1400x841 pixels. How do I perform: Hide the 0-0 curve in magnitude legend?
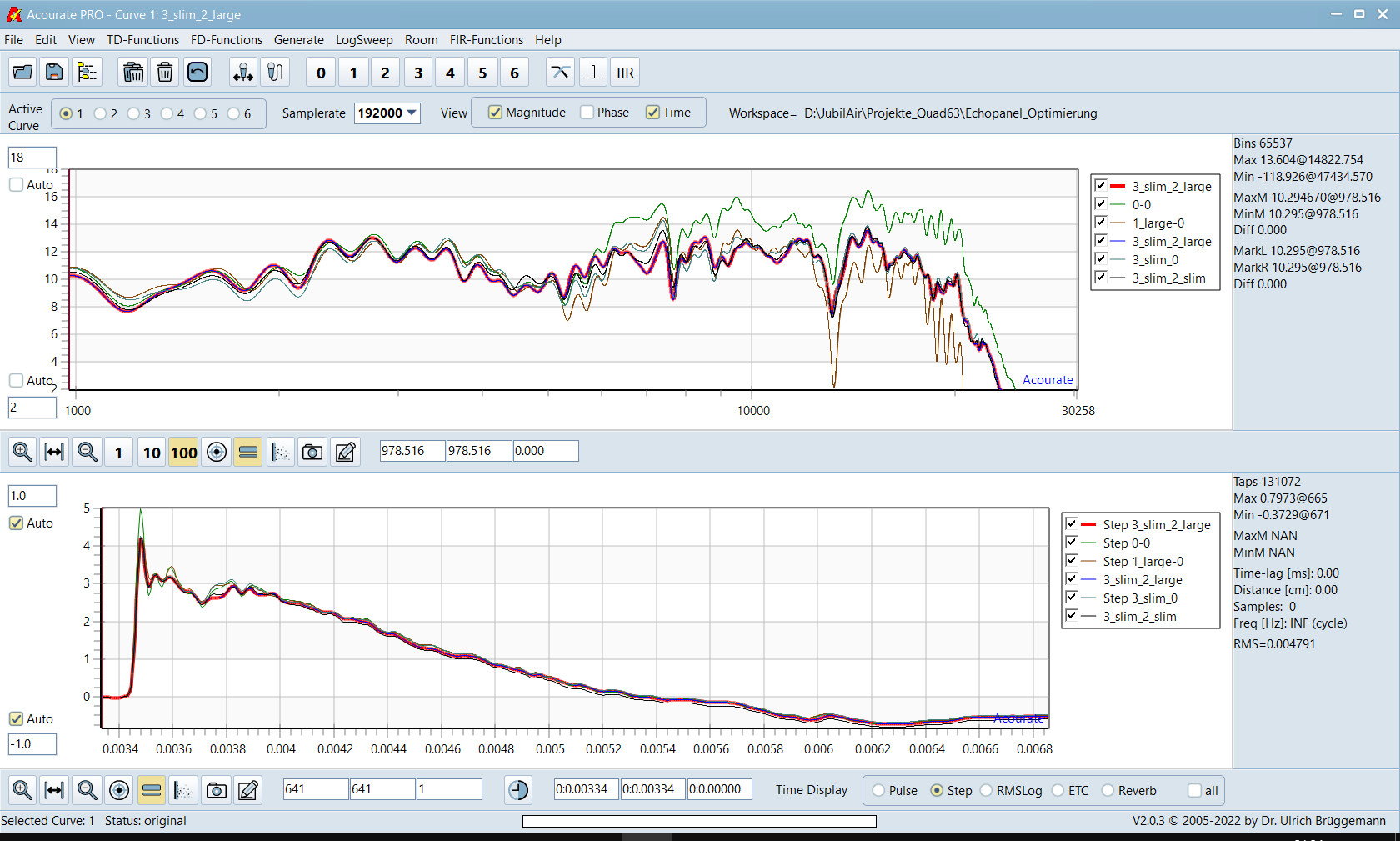click(x=1101, y=204)
